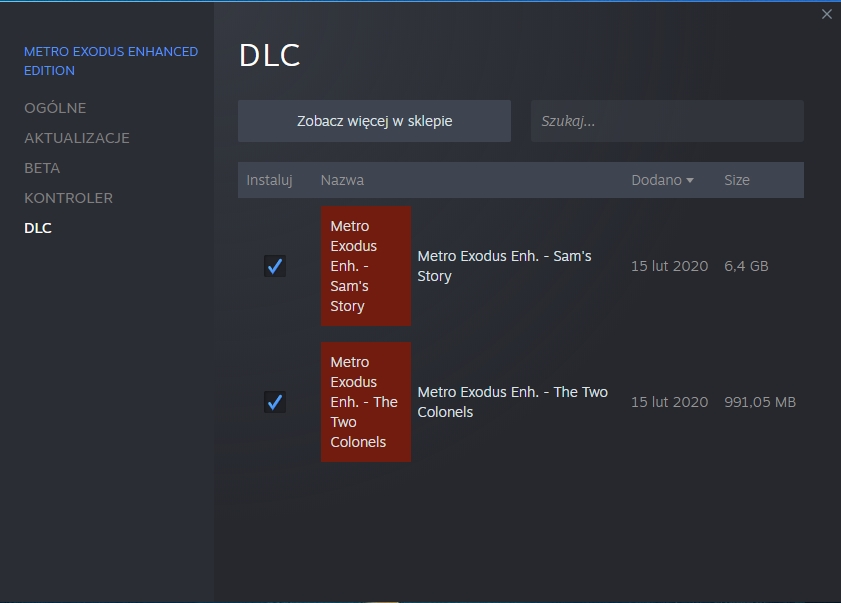Uncheck install for The Two Colonels DLC
The height and width of the screenshot is (603, 841).
tap(275, 402)
